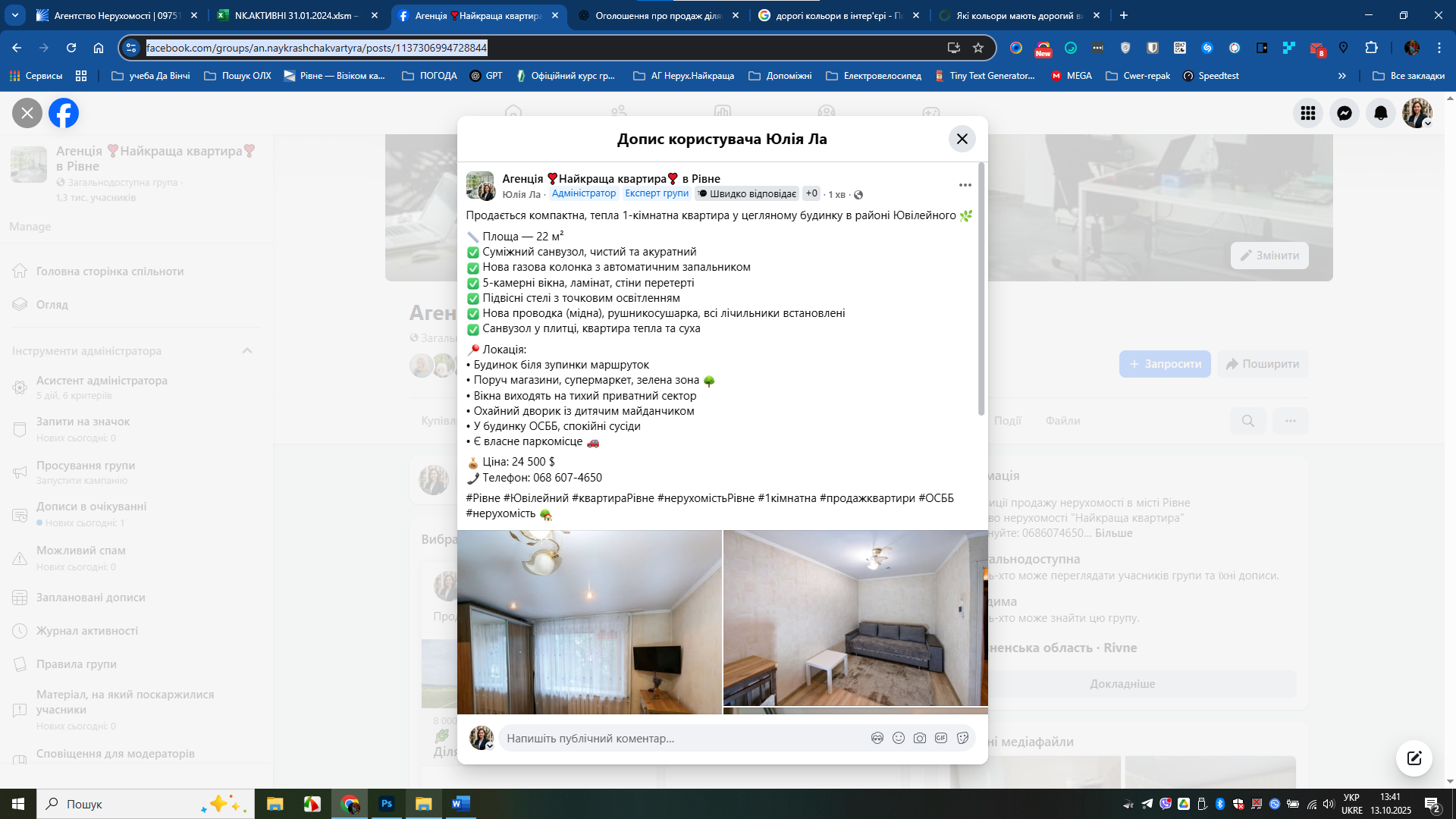Click the Адміністратор badge link

pos(583,193)
